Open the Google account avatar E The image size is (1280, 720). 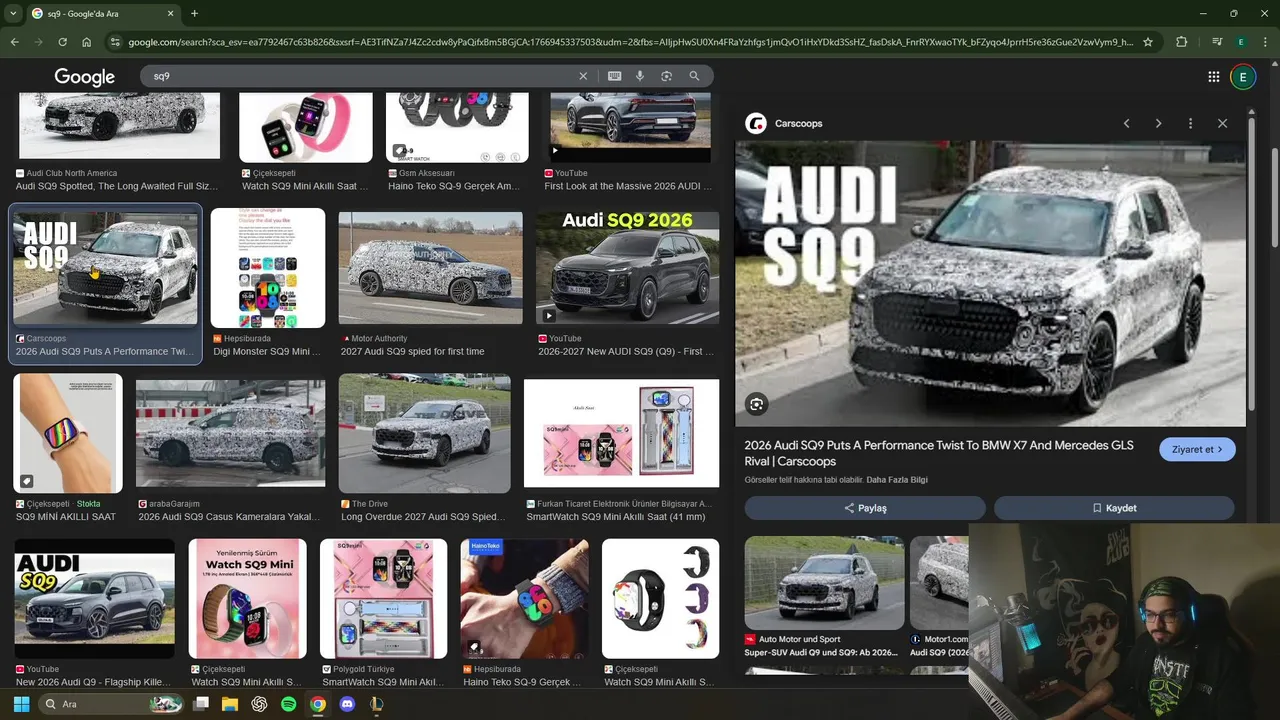coord(1243,77)
